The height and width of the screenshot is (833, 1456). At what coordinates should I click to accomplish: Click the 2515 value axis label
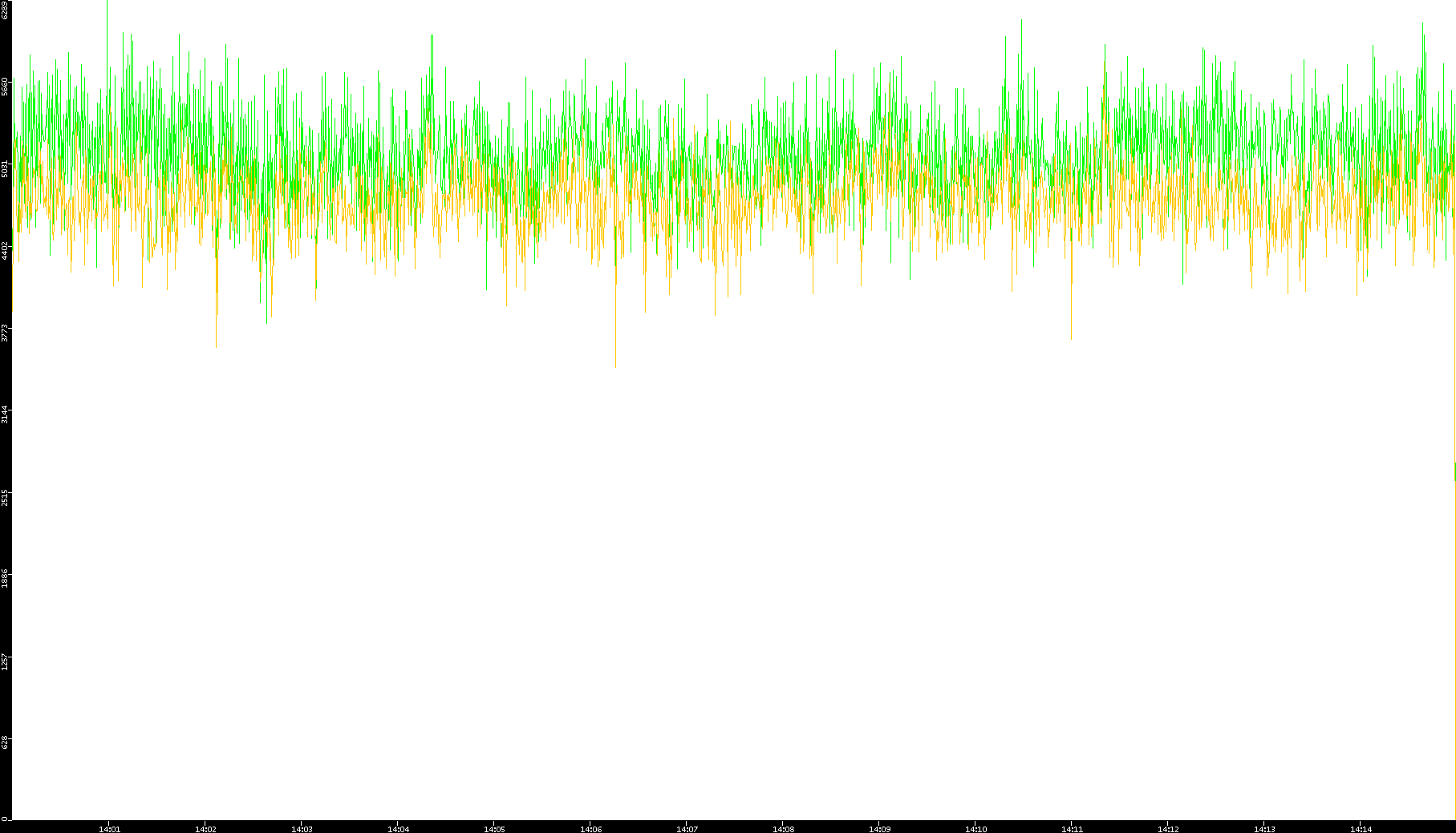5,496
